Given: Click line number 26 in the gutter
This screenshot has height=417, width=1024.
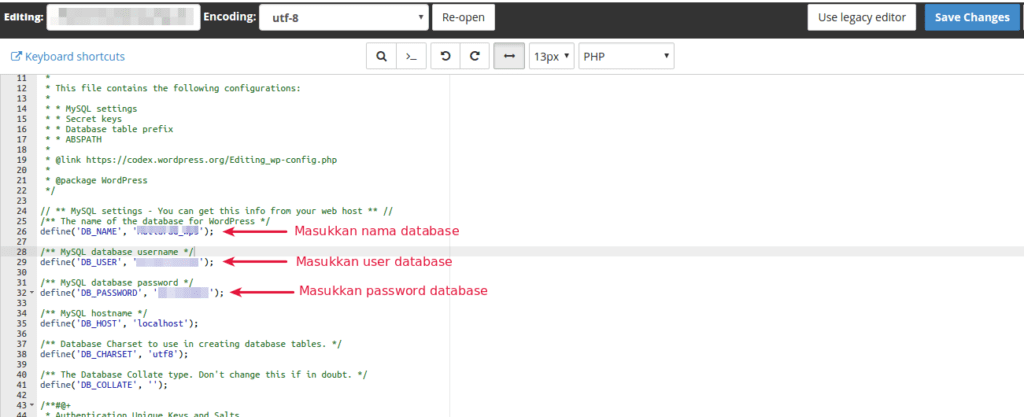Looking at the screenshot, I should pyautogui.click(x=19, y=231).
